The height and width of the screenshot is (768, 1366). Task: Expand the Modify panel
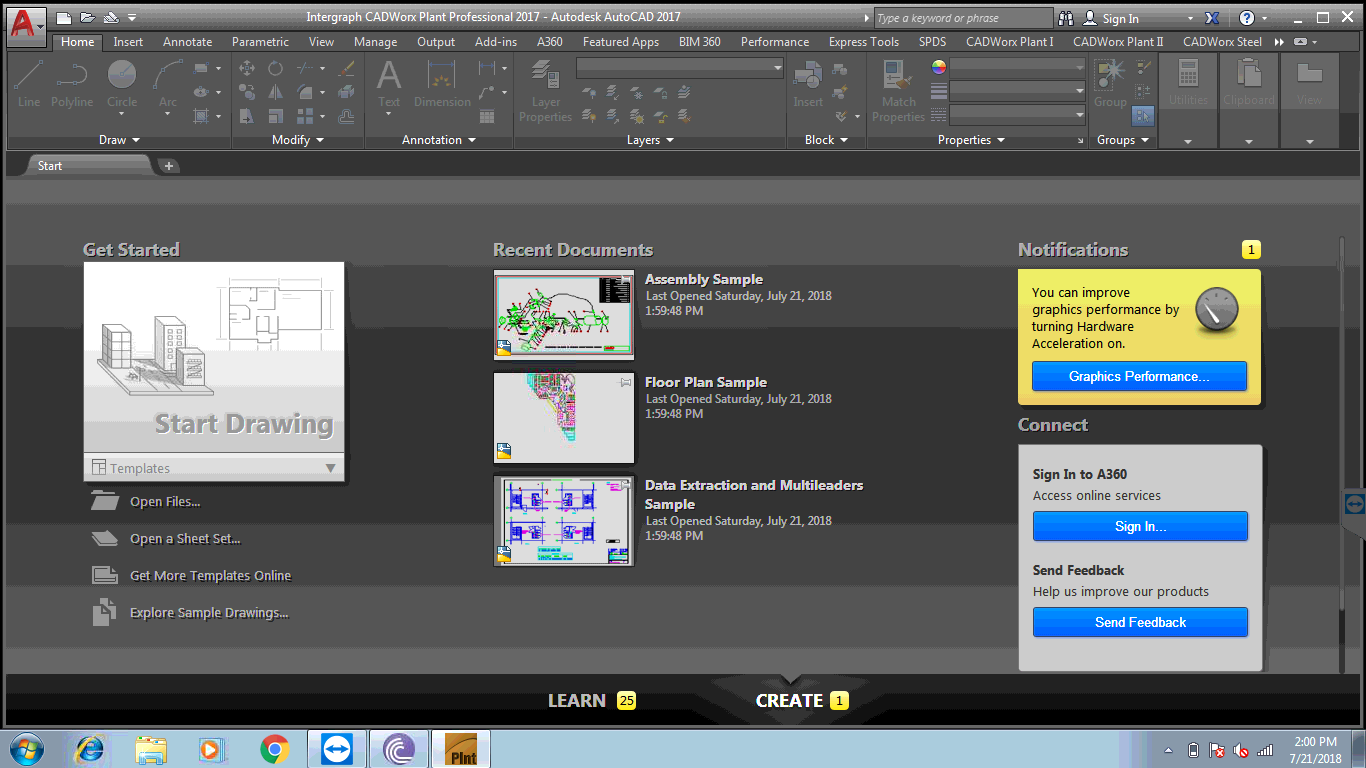click(x=298, y=140)
